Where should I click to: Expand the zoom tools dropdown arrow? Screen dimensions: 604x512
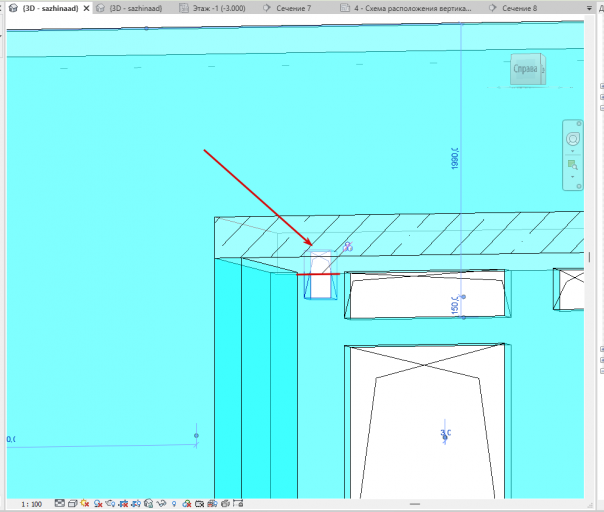pyautogui.click(x=573, y=177)
